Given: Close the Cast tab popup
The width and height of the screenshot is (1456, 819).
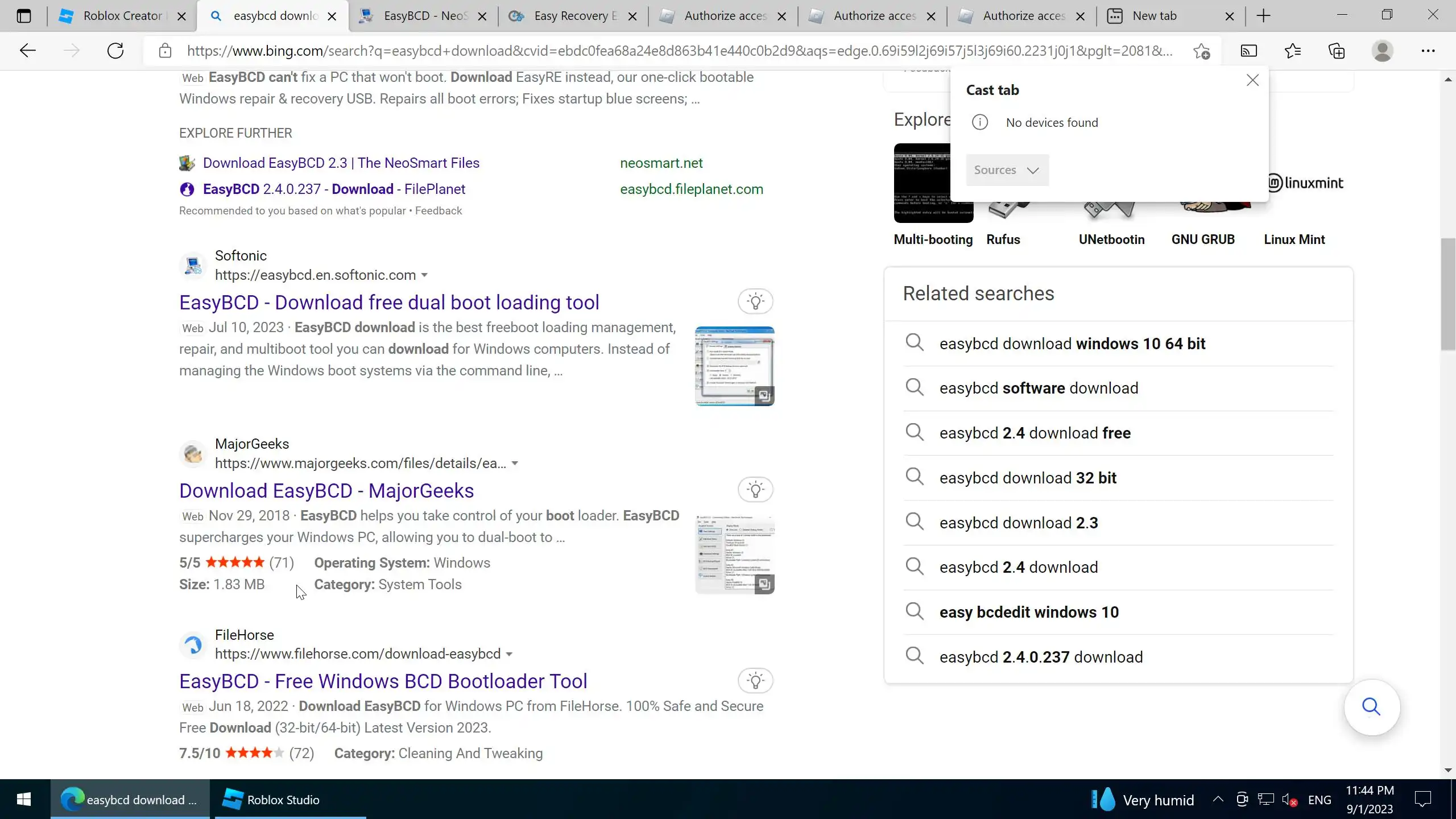Looking at the screenshot, I should (1252, 80).
